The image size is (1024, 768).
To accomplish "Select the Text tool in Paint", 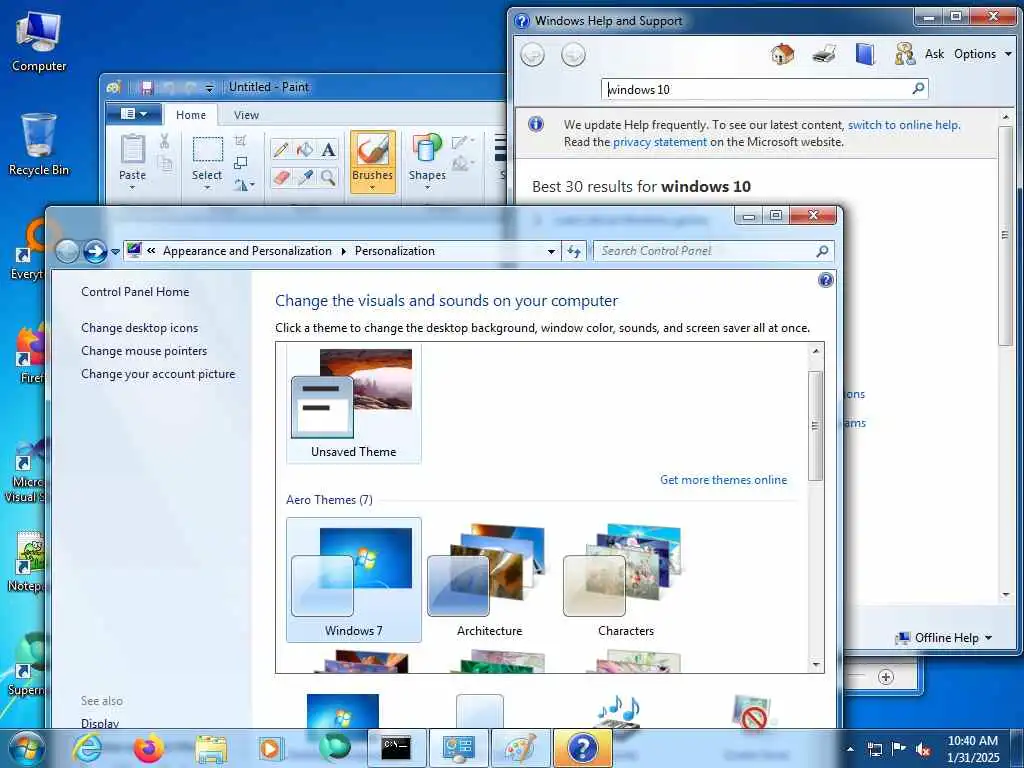I will click(x=328, y=150).
